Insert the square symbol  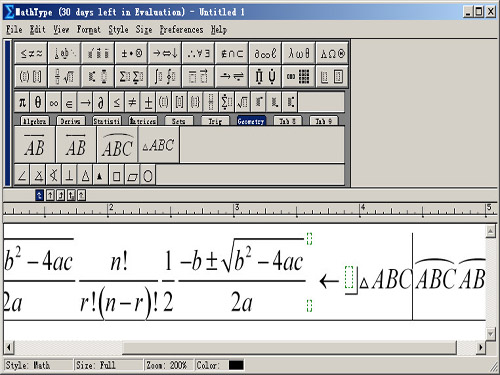(x=116, y=175)
